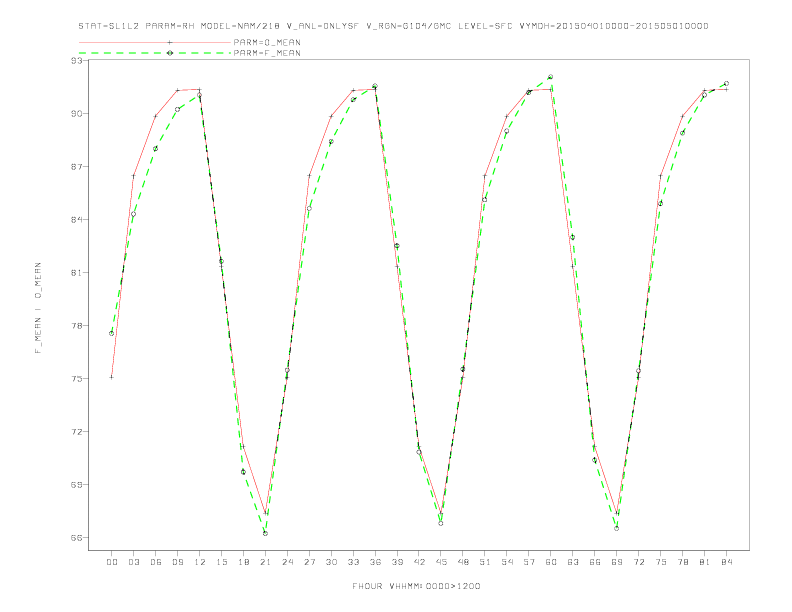Click the 00 x-axis hour label
Screen dimensions: 792x612
(112, 562)
